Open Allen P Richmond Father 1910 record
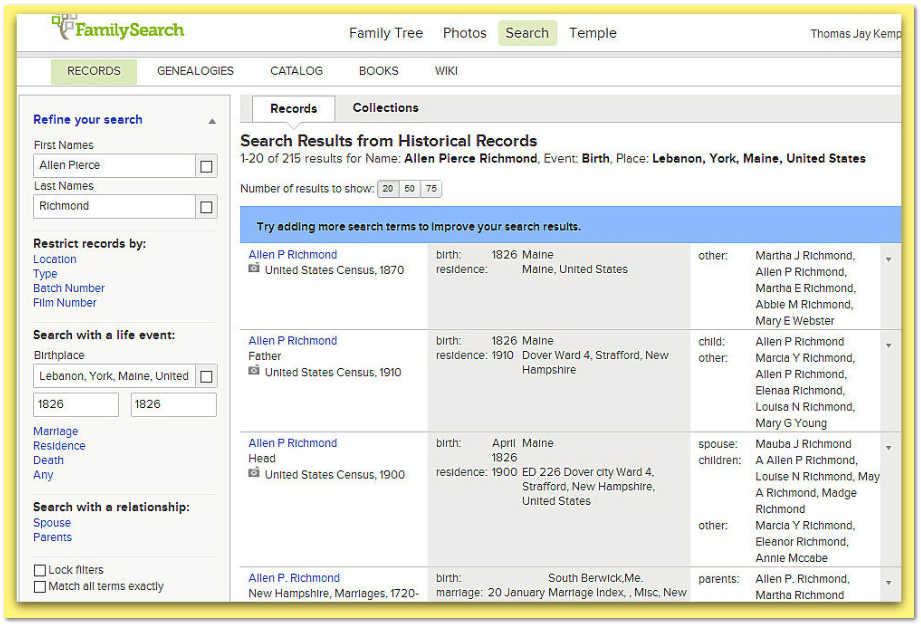 [x=293, y=341]
